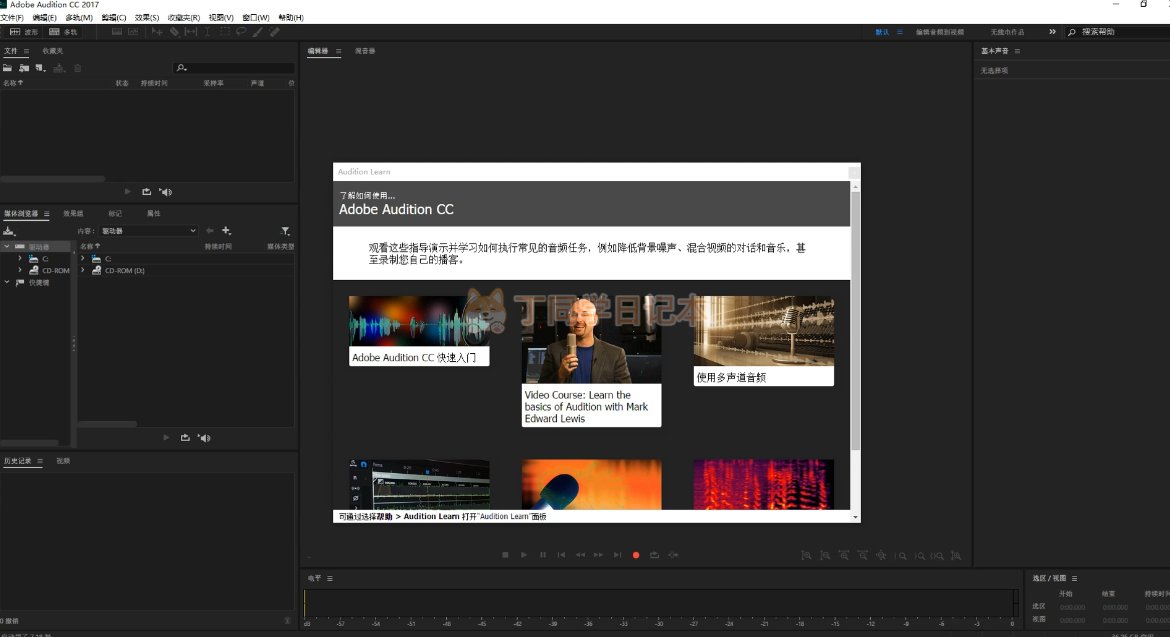Expand the C: drive in tree
This screenshot has height=637, width=1170.
tap(20, 258)
